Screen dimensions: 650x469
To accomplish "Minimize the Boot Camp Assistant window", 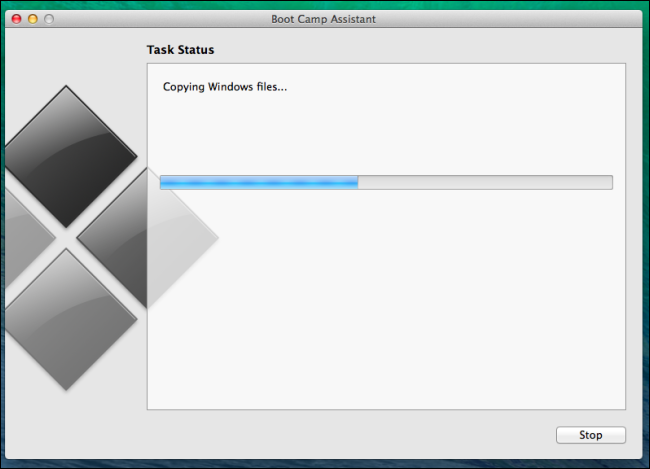I will (33, 19).
